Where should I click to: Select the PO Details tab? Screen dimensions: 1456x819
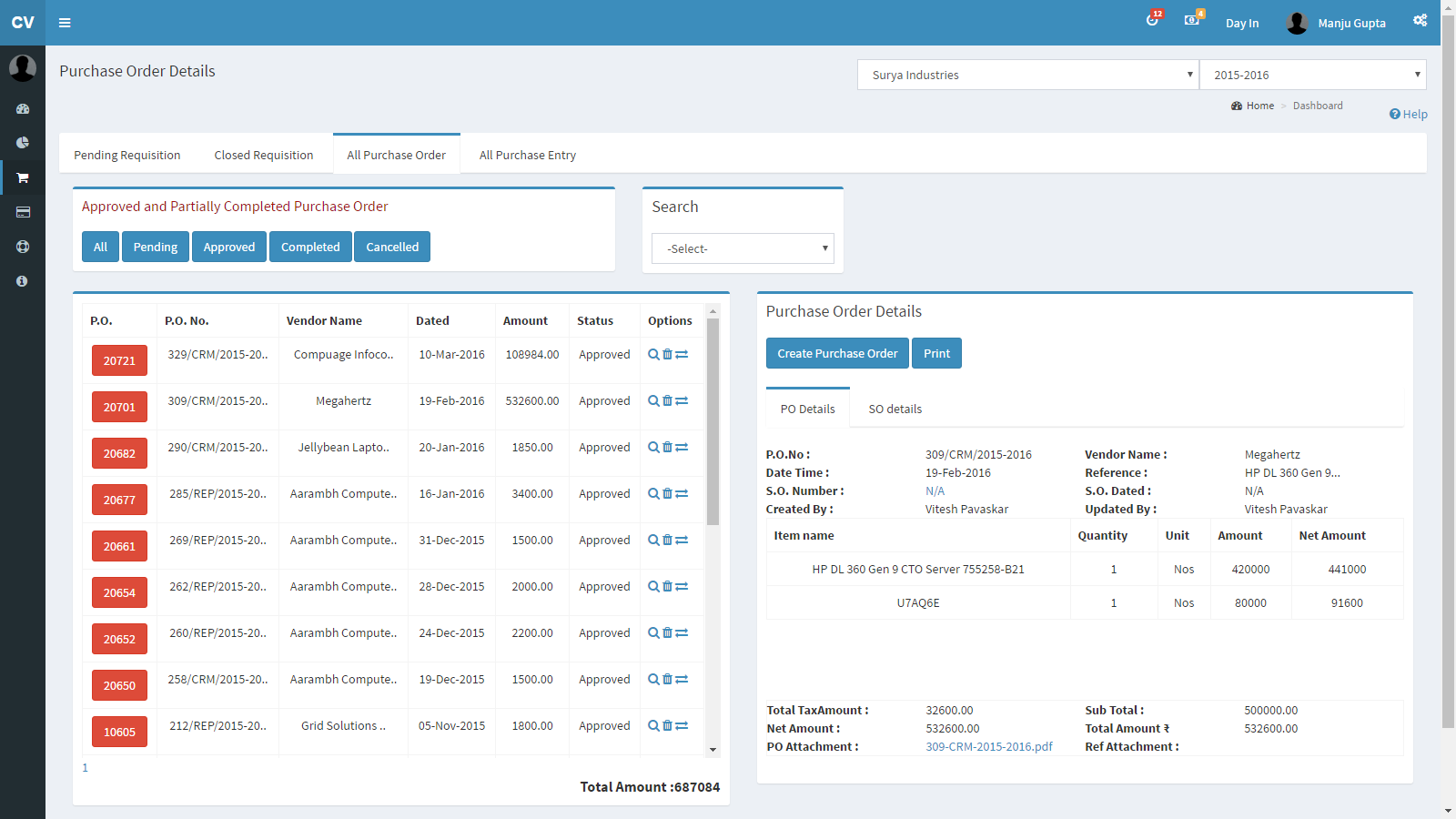pos(808,409)
